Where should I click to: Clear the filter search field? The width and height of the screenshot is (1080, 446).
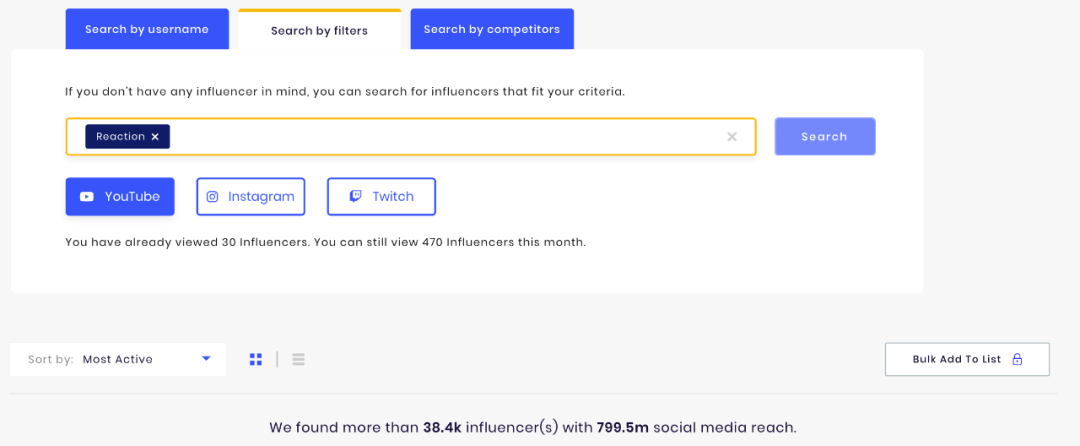point(732,136)
